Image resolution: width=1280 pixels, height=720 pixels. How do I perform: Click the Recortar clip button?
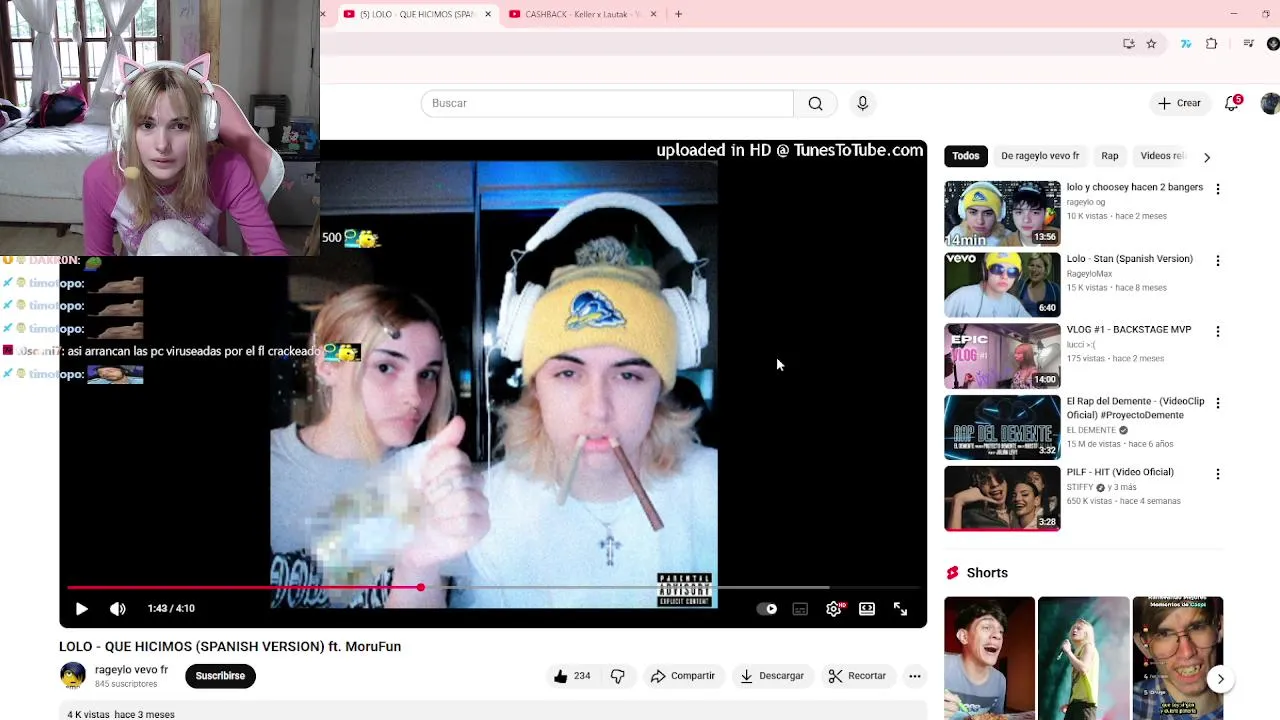857,676
